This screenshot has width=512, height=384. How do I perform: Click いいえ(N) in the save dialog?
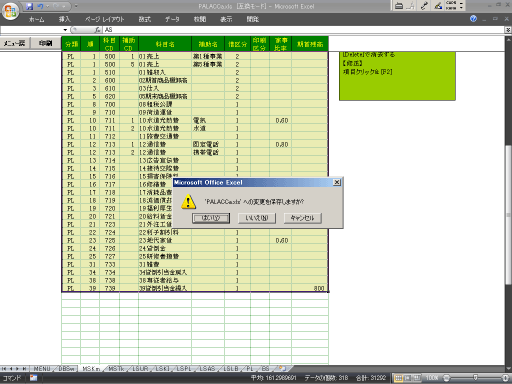click(x=257, y=218)
